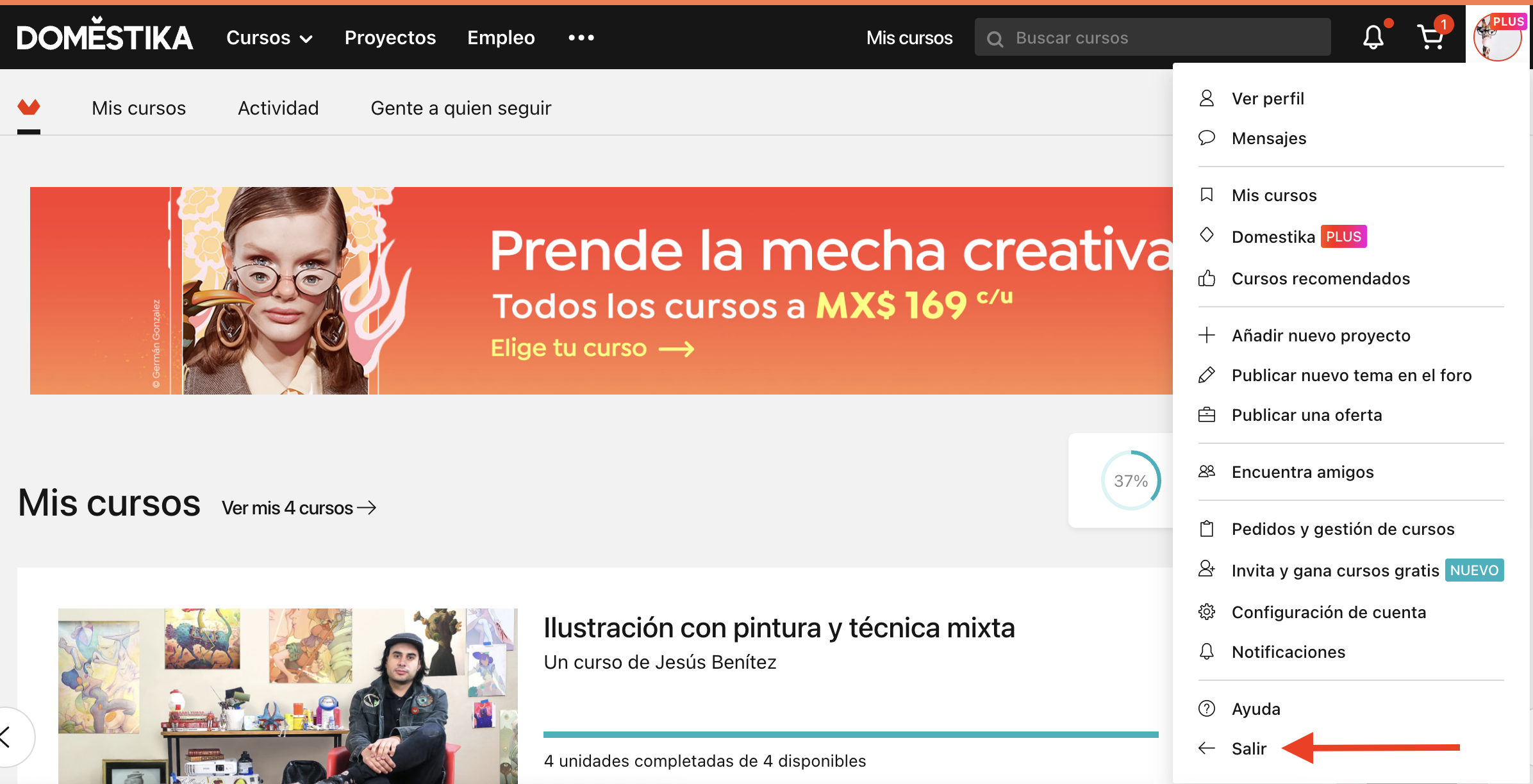Image resolution: width=1533 pixels, height=784 pixels.
Task: Click Elige tu curso on the banner
Action: click(592, 348)
